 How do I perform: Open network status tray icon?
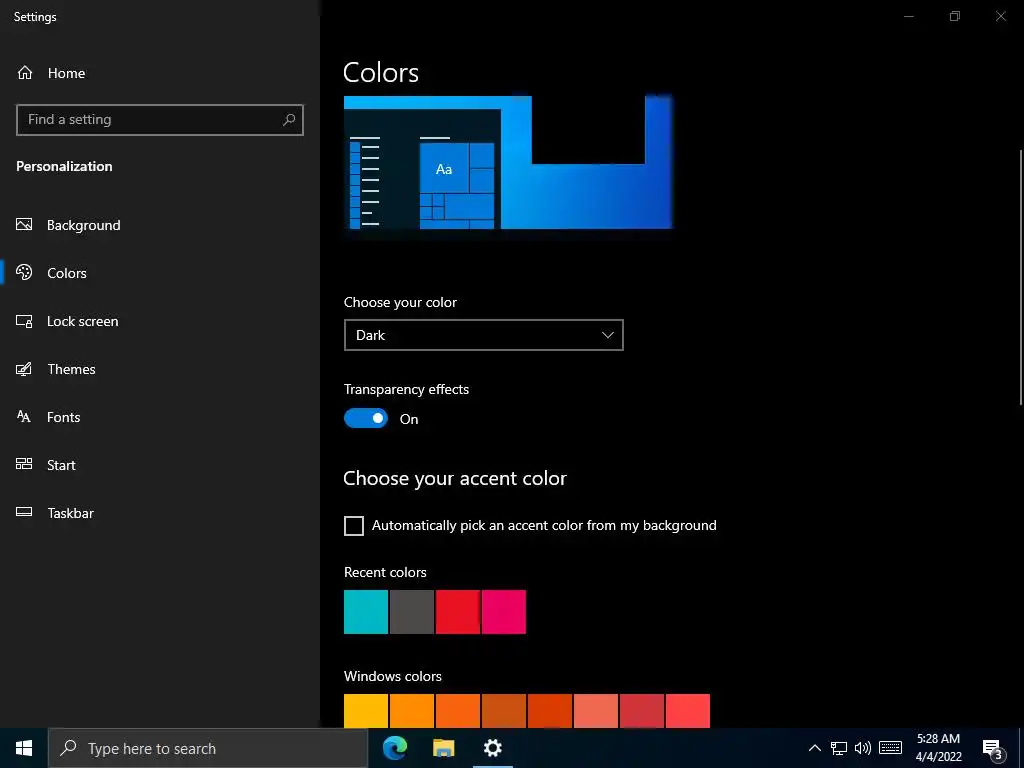(x=839, y=748)
